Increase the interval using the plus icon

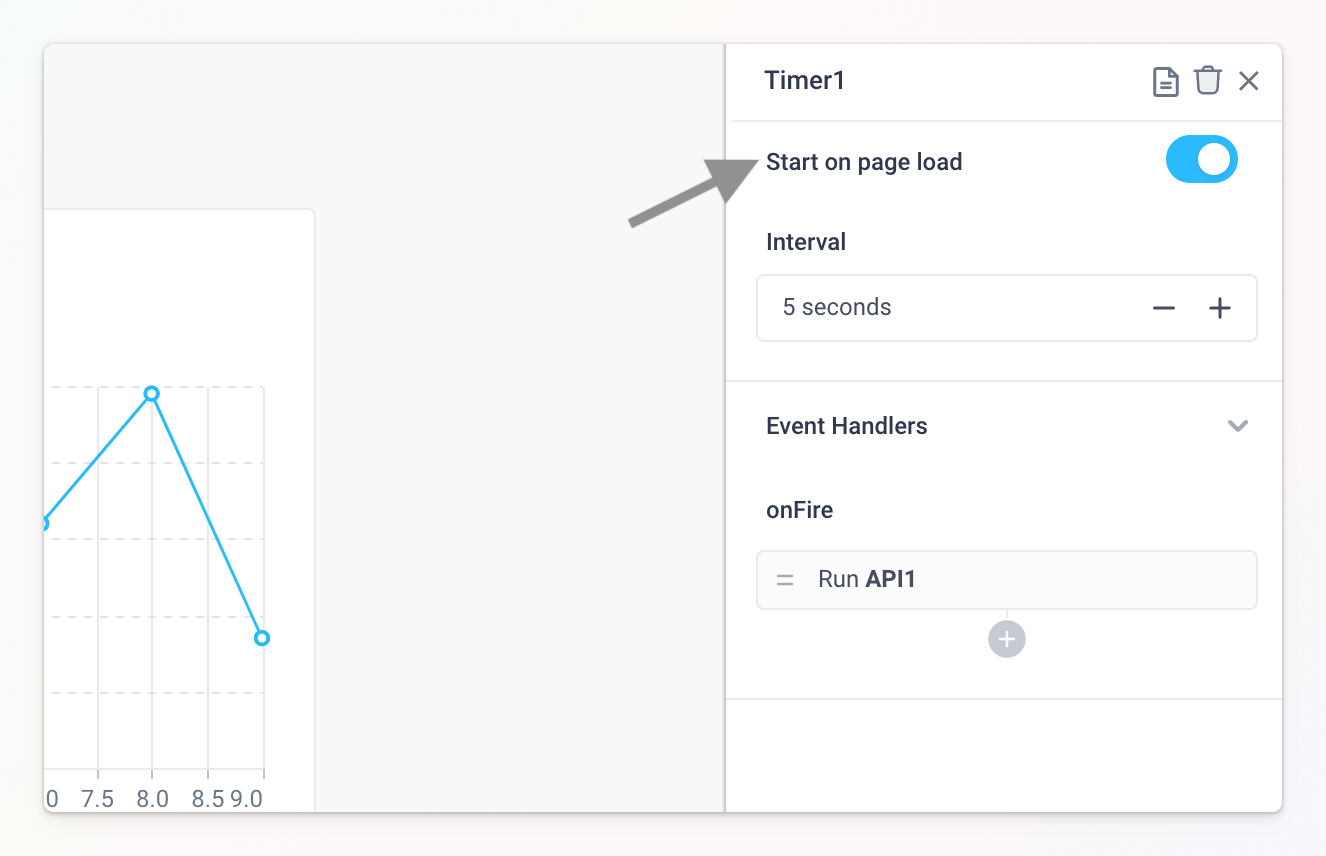[x=1220, y=308]
